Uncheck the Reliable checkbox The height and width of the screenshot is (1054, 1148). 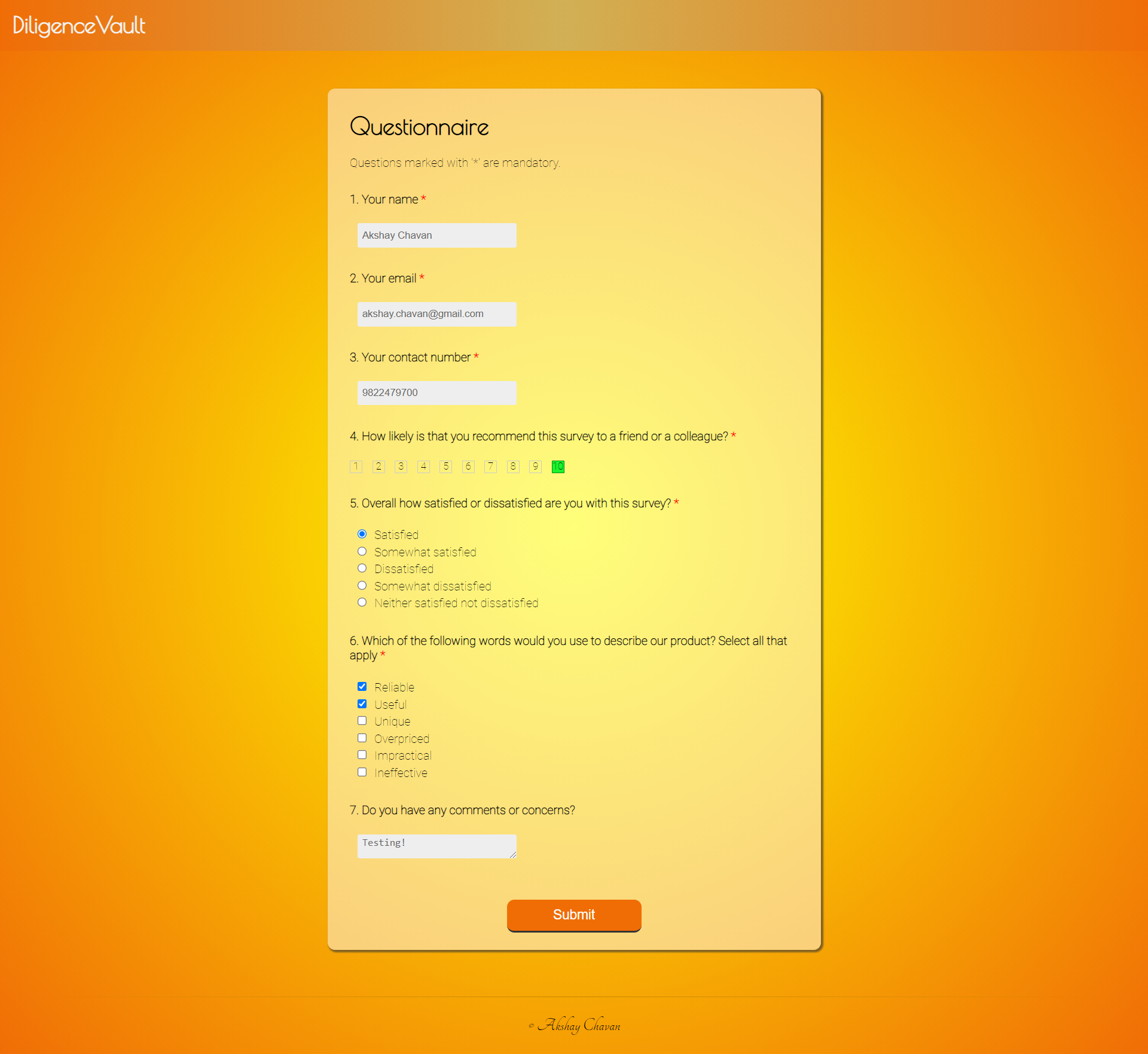point(362,687)
